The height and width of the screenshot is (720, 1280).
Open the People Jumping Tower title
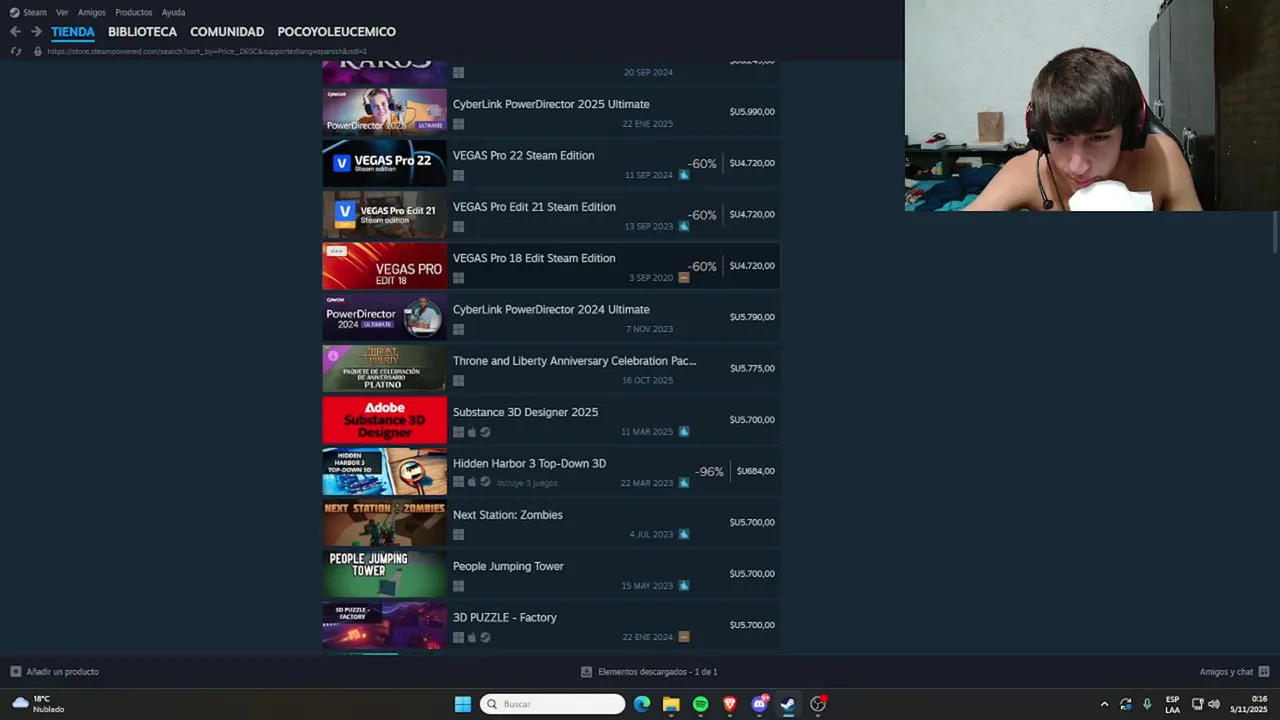pos(508,567)
